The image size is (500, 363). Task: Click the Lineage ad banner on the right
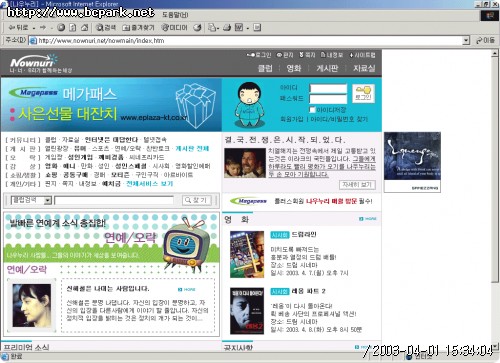[x=412, y=162]
